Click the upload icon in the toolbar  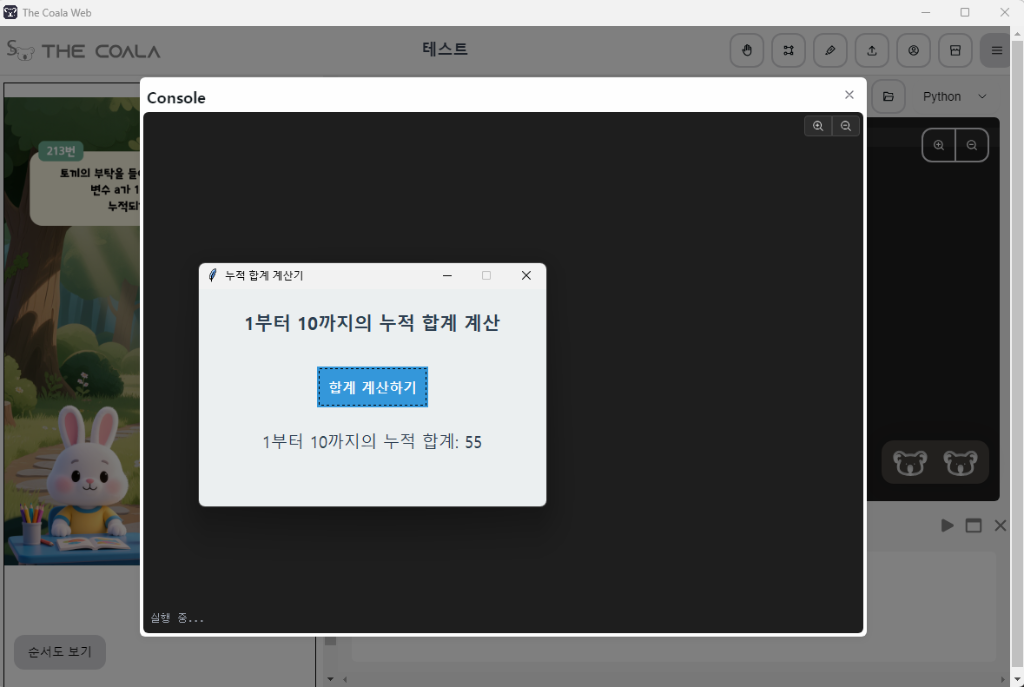(871, 50)
